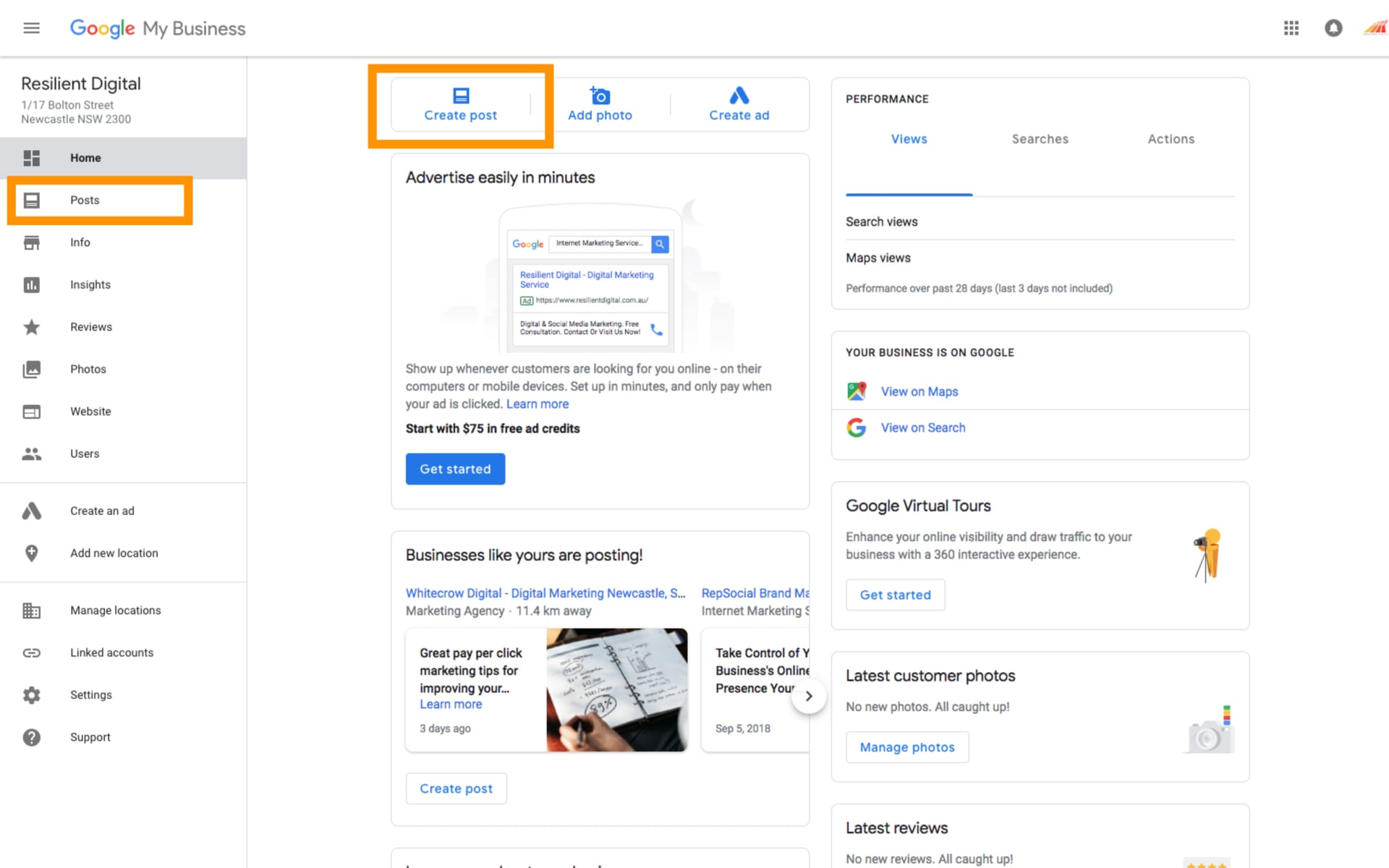Click the Create ad Google Ads icon

coord(739,95)
